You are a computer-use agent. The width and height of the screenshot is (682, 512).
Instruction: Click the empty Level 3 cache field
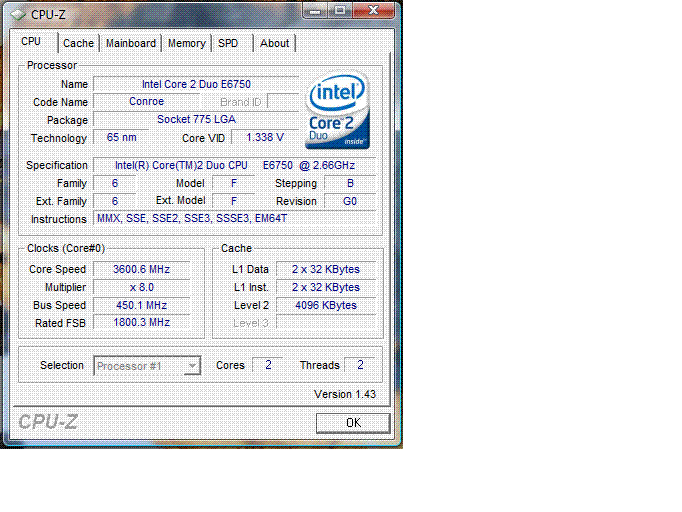point(326,322)
